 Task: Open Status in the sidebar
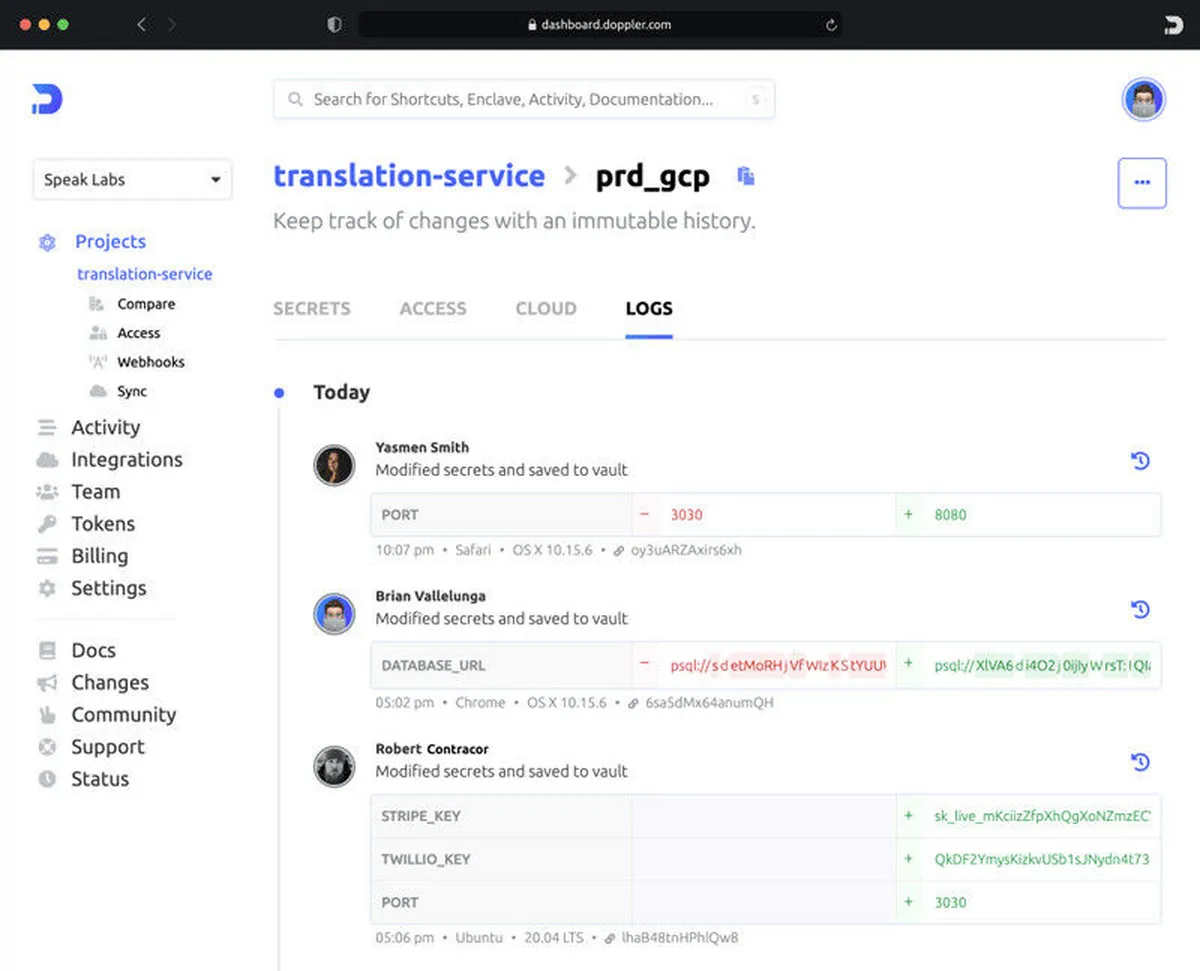100,779
